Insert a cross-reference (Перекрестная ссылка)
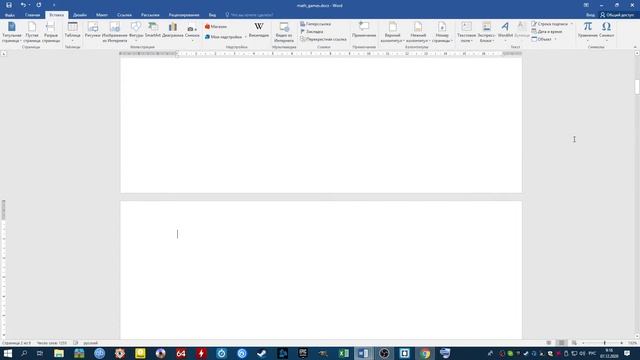This screenshot has height=360, width=640. (x=323, y=39)
